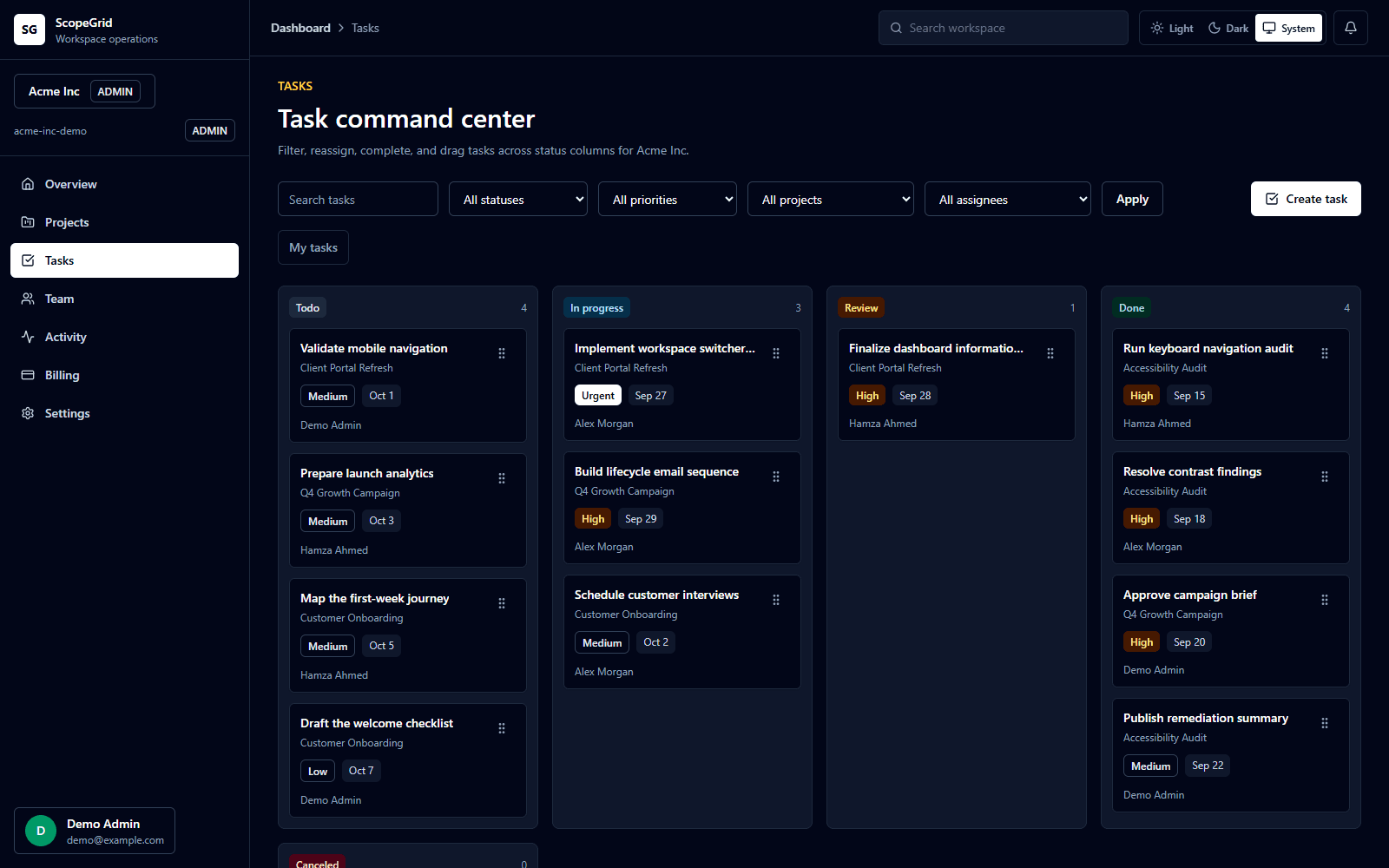Click drag handle on Approve campaign brief card
The image size is (1389, 868).
(1325, 600)
